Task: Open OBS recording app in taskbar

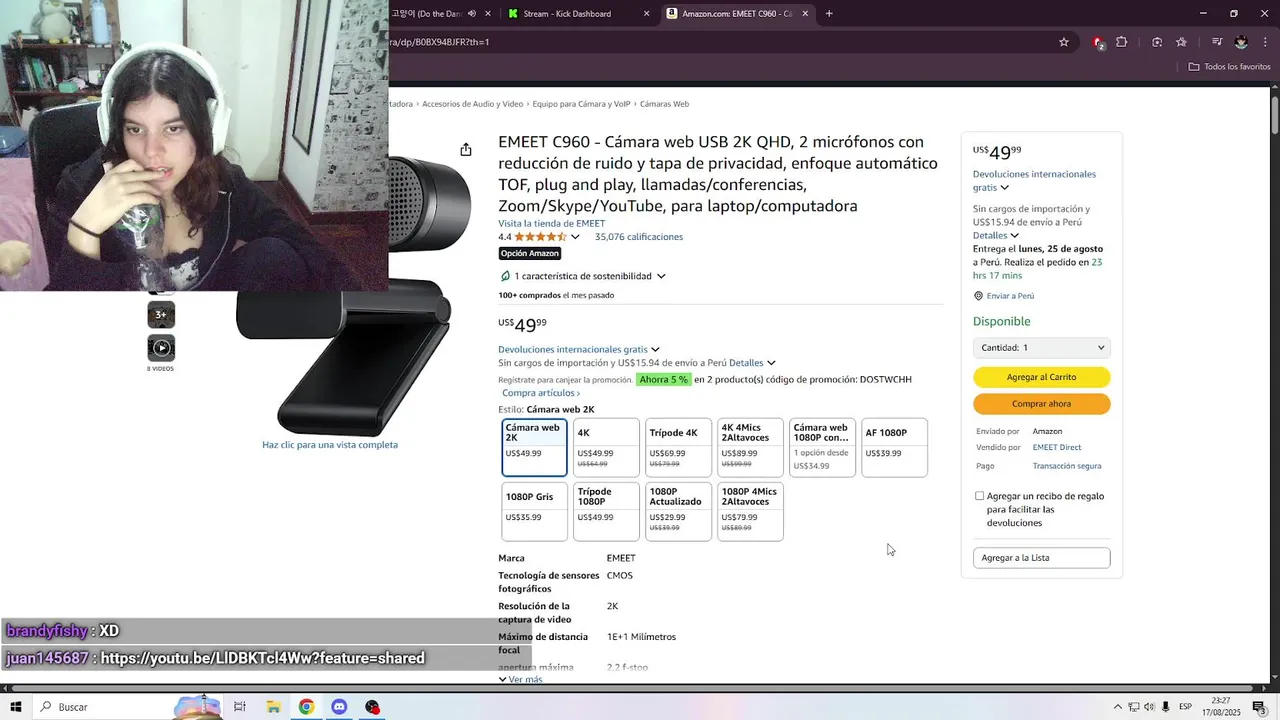Action: point(372,707)
